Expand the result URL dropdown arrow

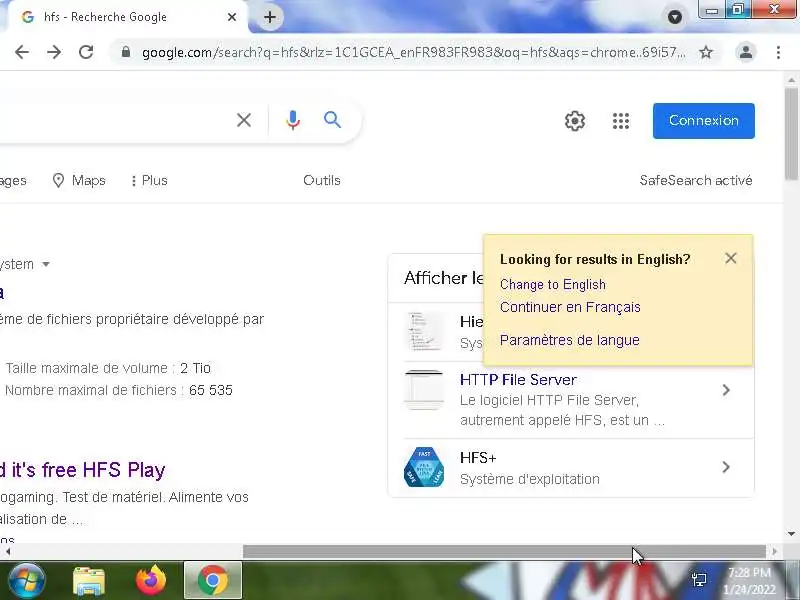[46, 264]
